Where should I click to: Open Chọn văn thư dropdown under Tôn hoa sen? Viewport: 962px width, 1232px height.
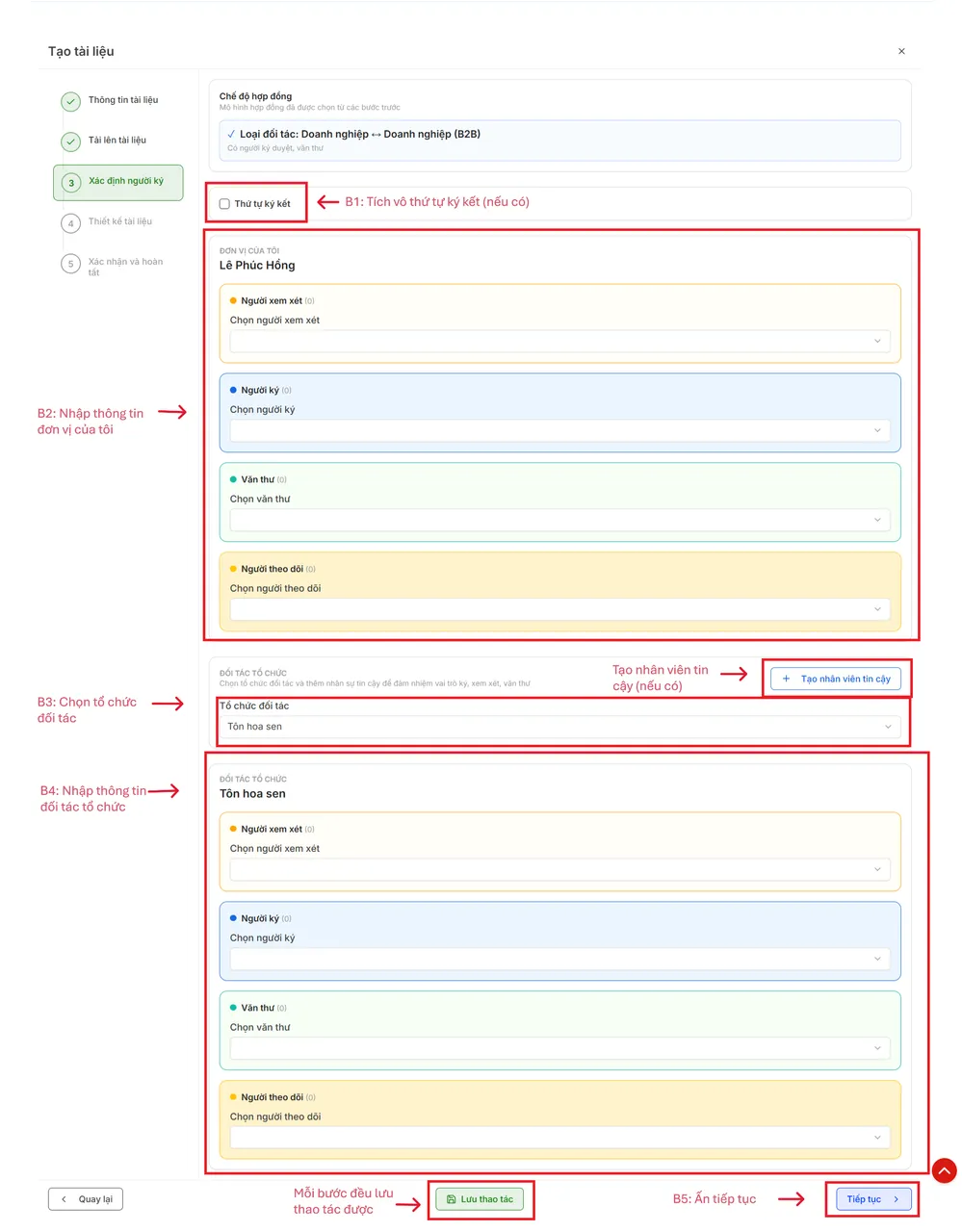point(559,1048)
